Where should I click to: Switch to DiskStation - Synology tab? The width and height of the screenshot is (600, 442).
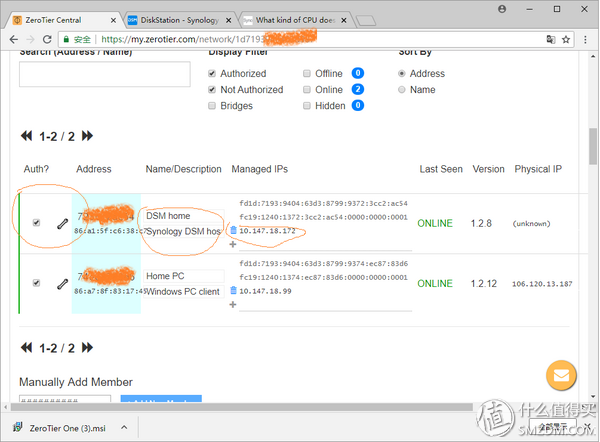[178, 20]
